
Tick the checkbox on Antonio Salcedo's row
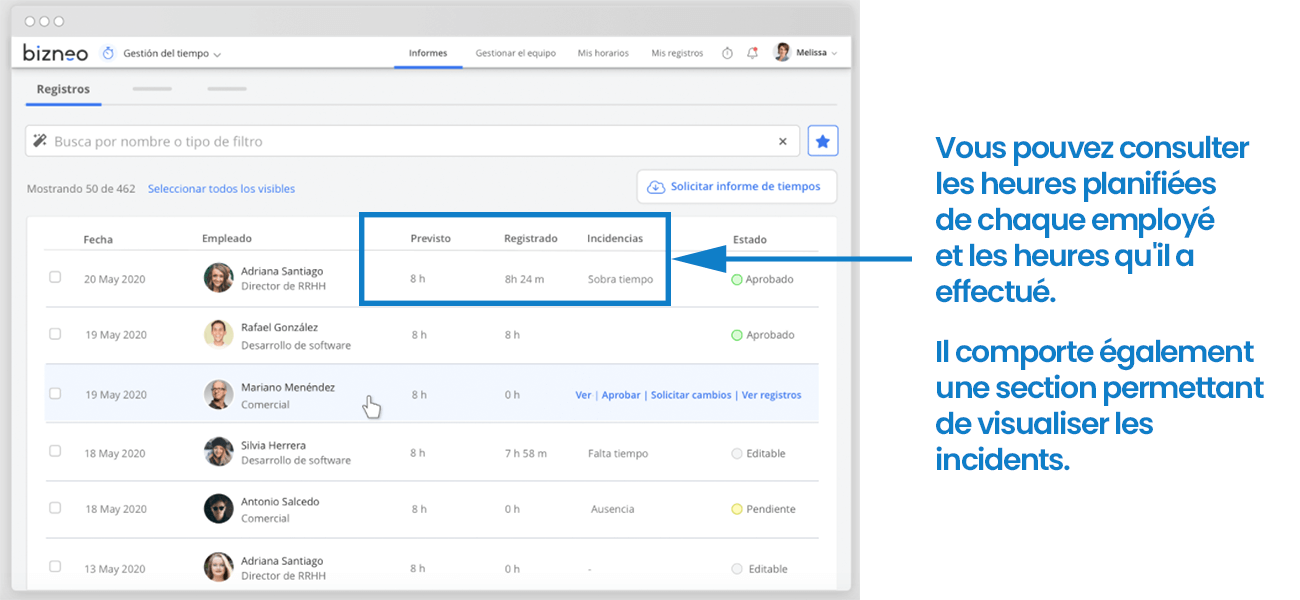coord(55,509)
